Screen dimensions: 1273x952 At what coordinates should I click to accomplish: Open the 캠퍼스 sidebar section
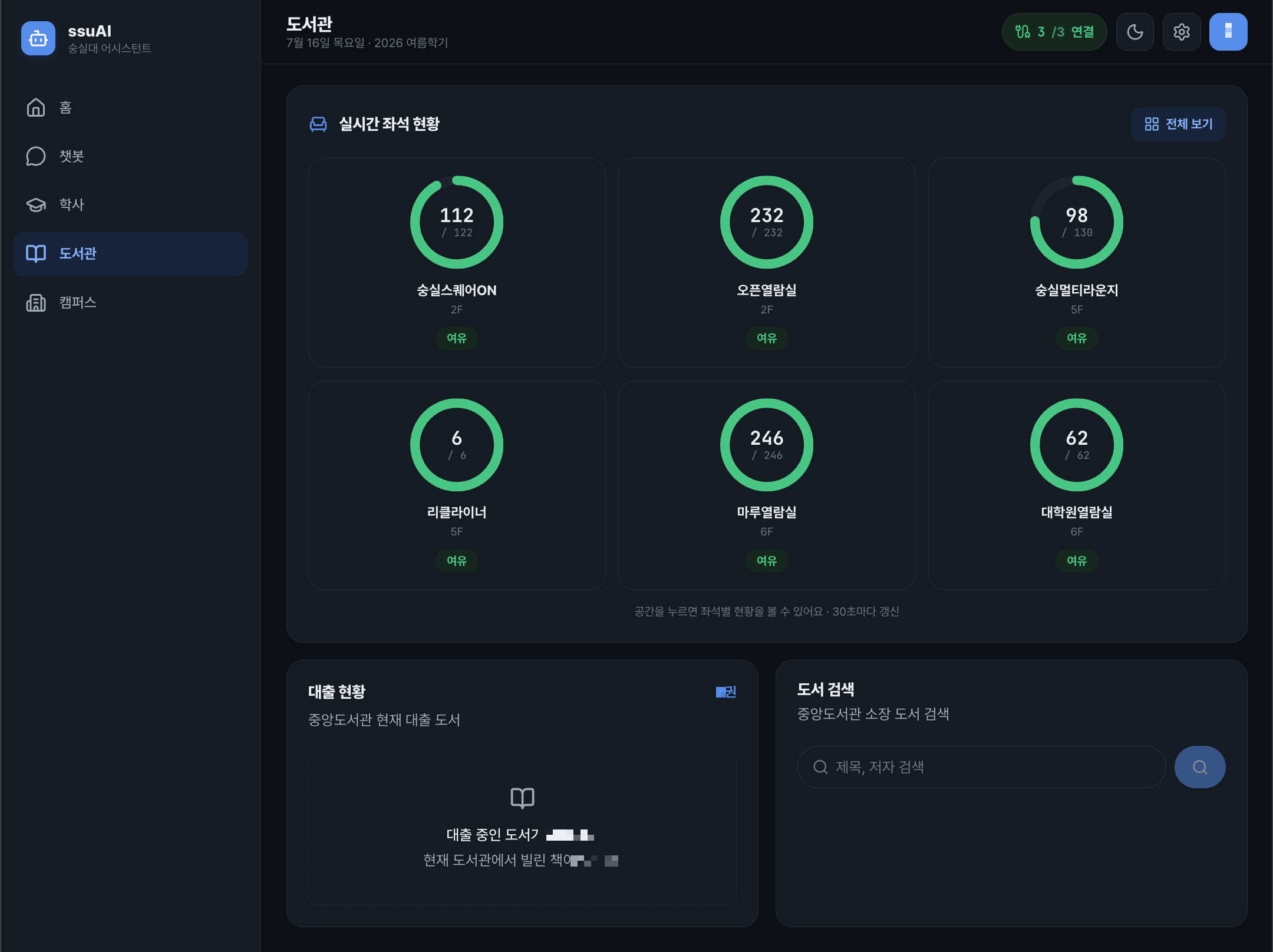tap(130, 302)
